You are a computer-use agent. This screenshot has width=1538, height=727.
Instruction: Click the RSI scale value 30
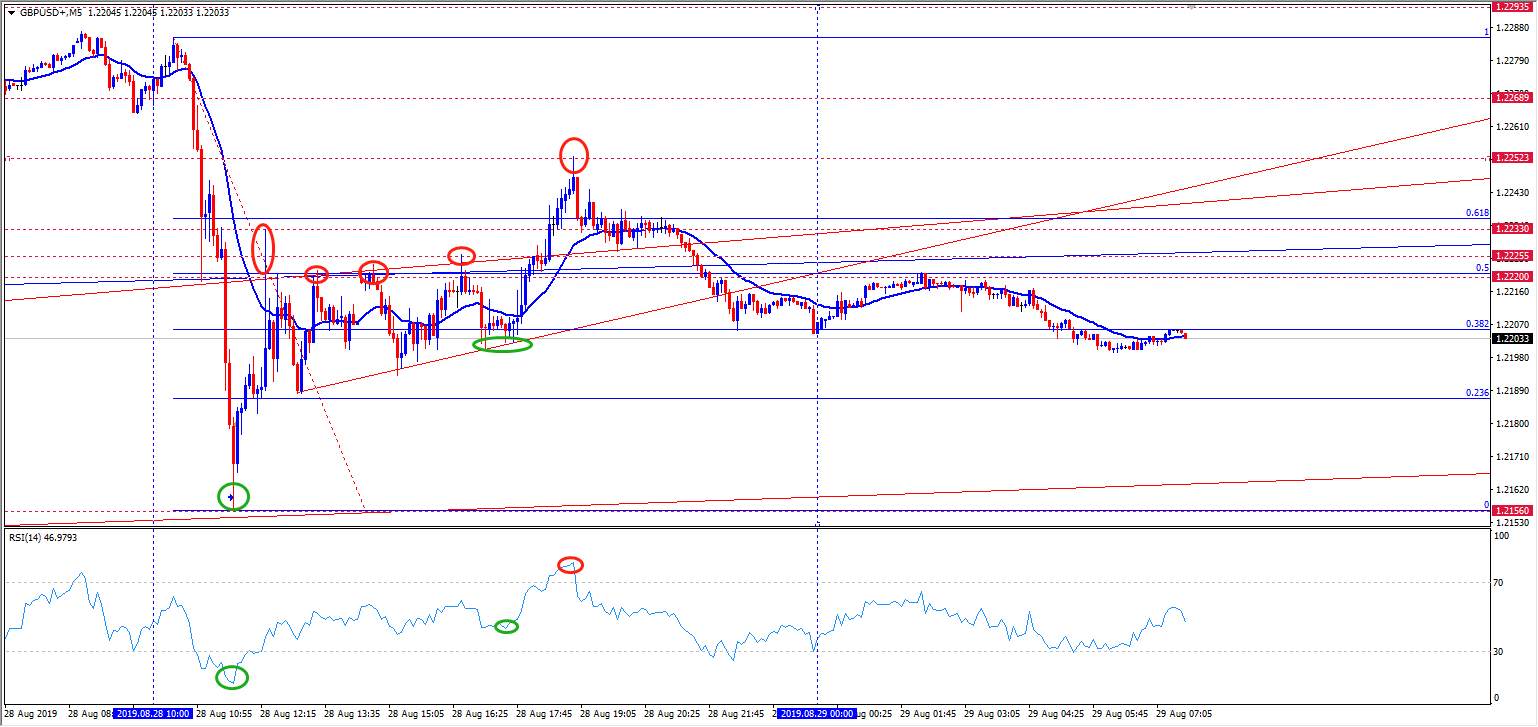[x=1499, y=652]
